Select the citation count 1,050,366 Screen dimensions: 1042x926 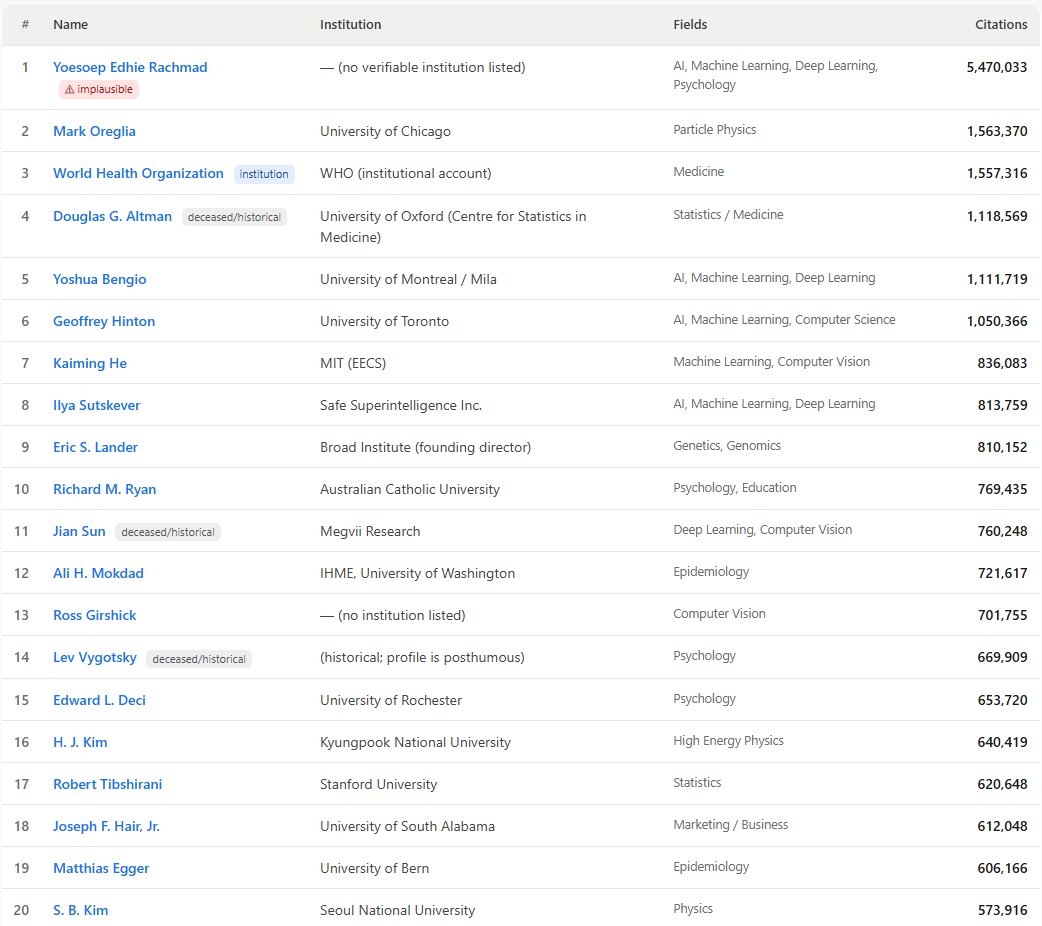[x=997, y=321]
